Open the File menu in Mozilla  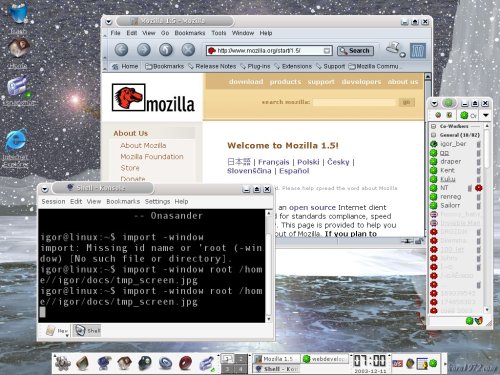(x=115, y=33)
